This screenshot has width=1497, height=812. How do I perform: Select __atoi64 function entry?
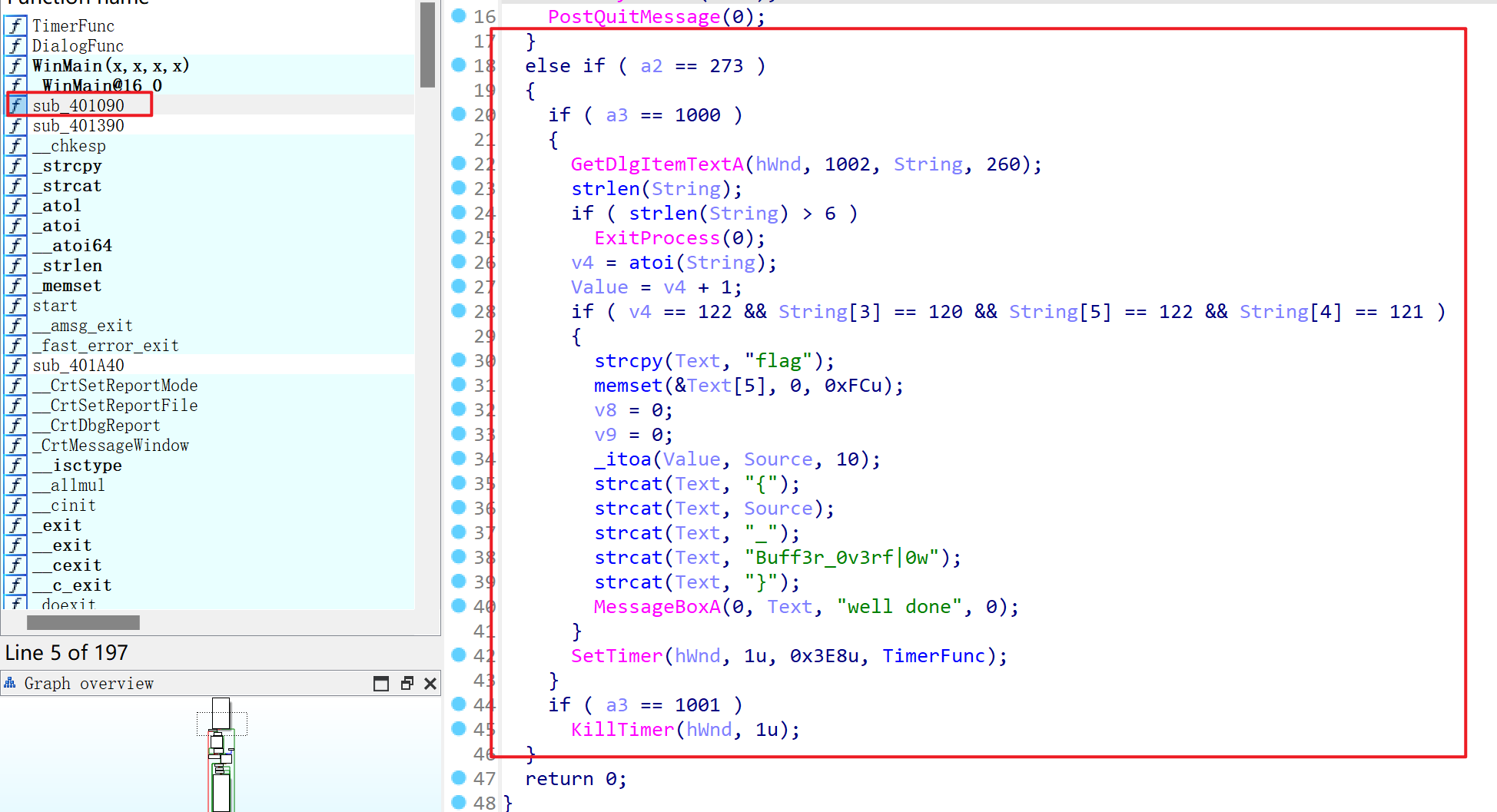[72, 245]
